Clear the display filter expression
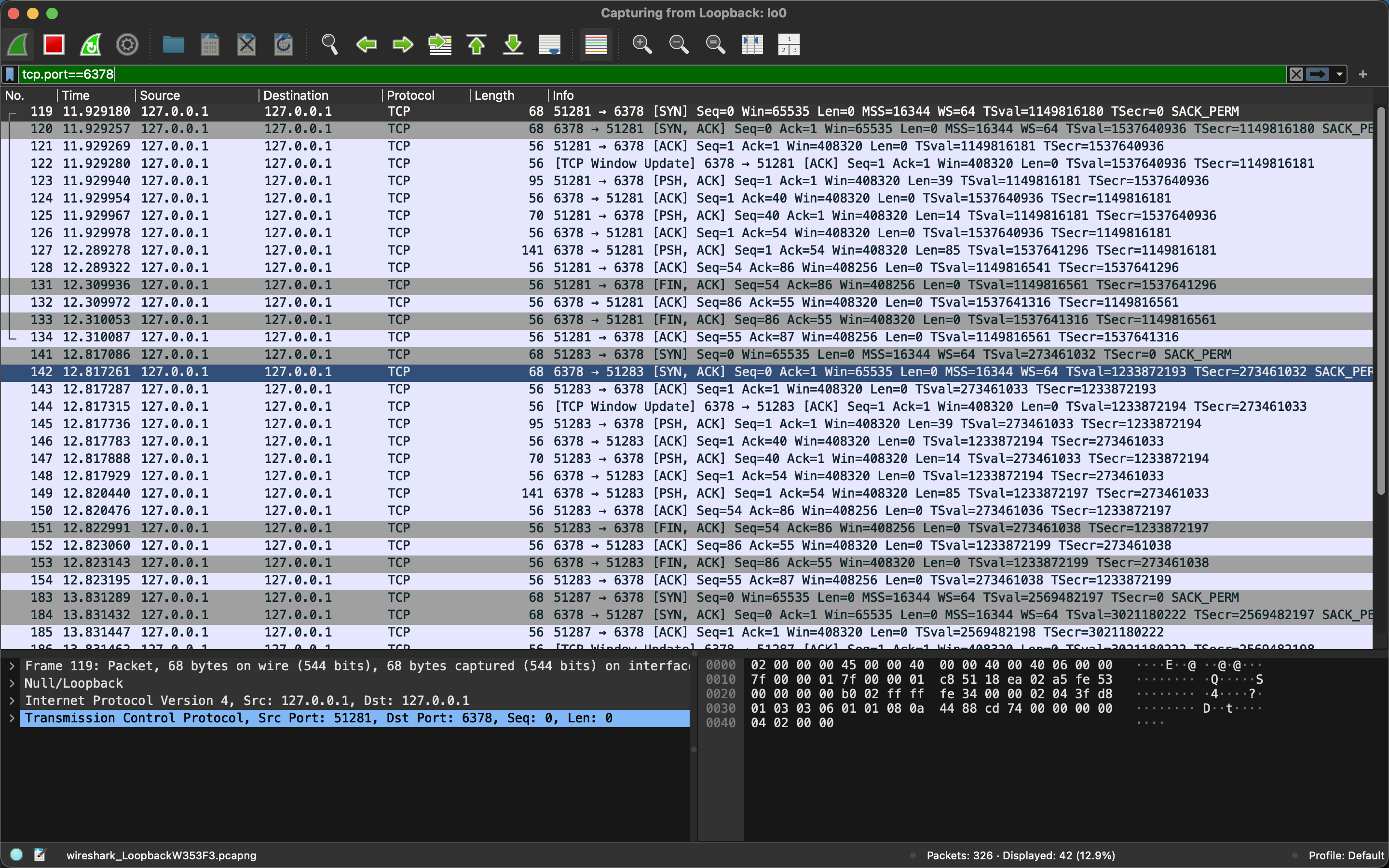The image size is (1389, 868). click(1296, 74)
